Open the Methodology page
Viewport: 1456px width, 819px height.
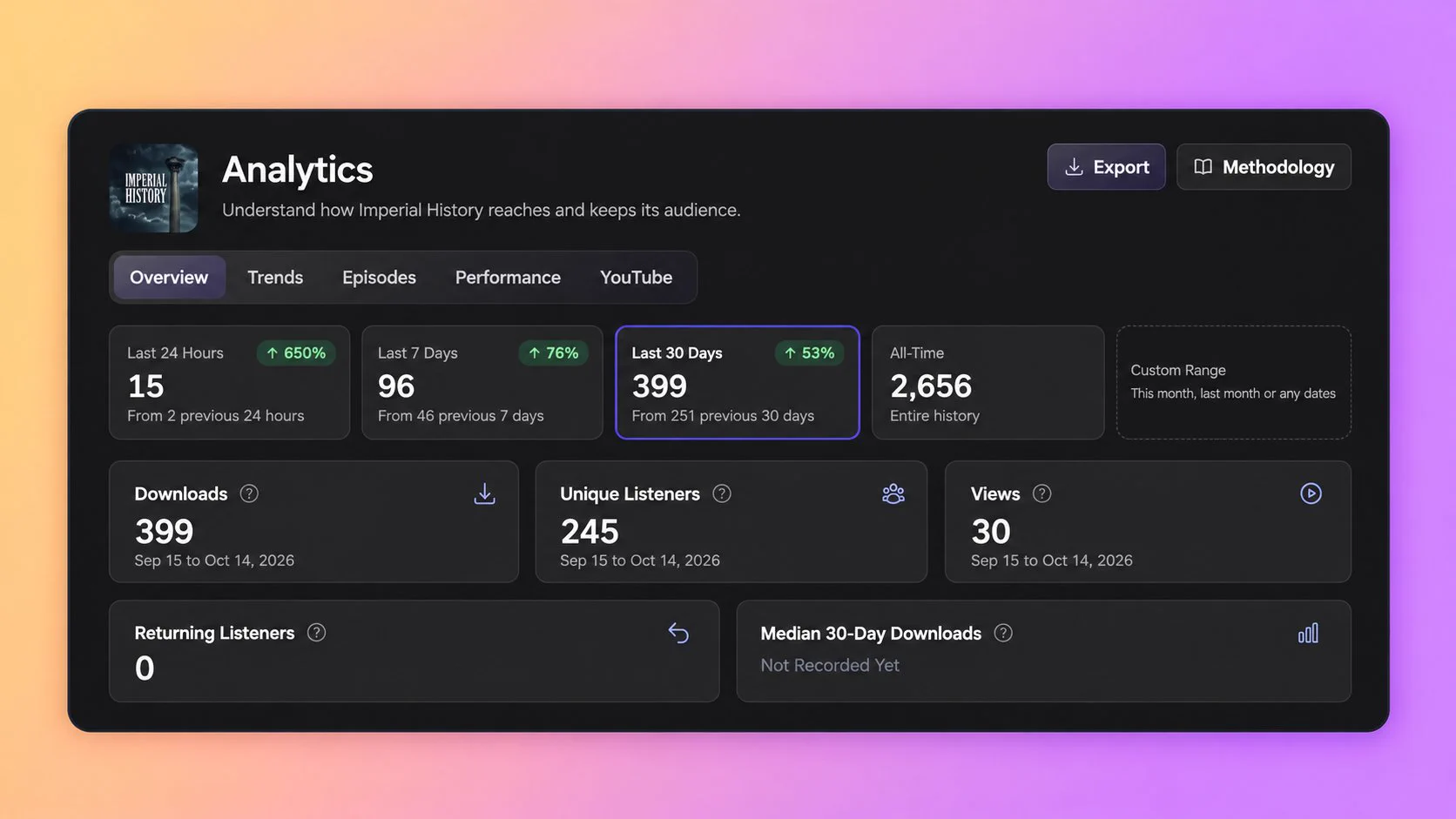[1264, 167]
